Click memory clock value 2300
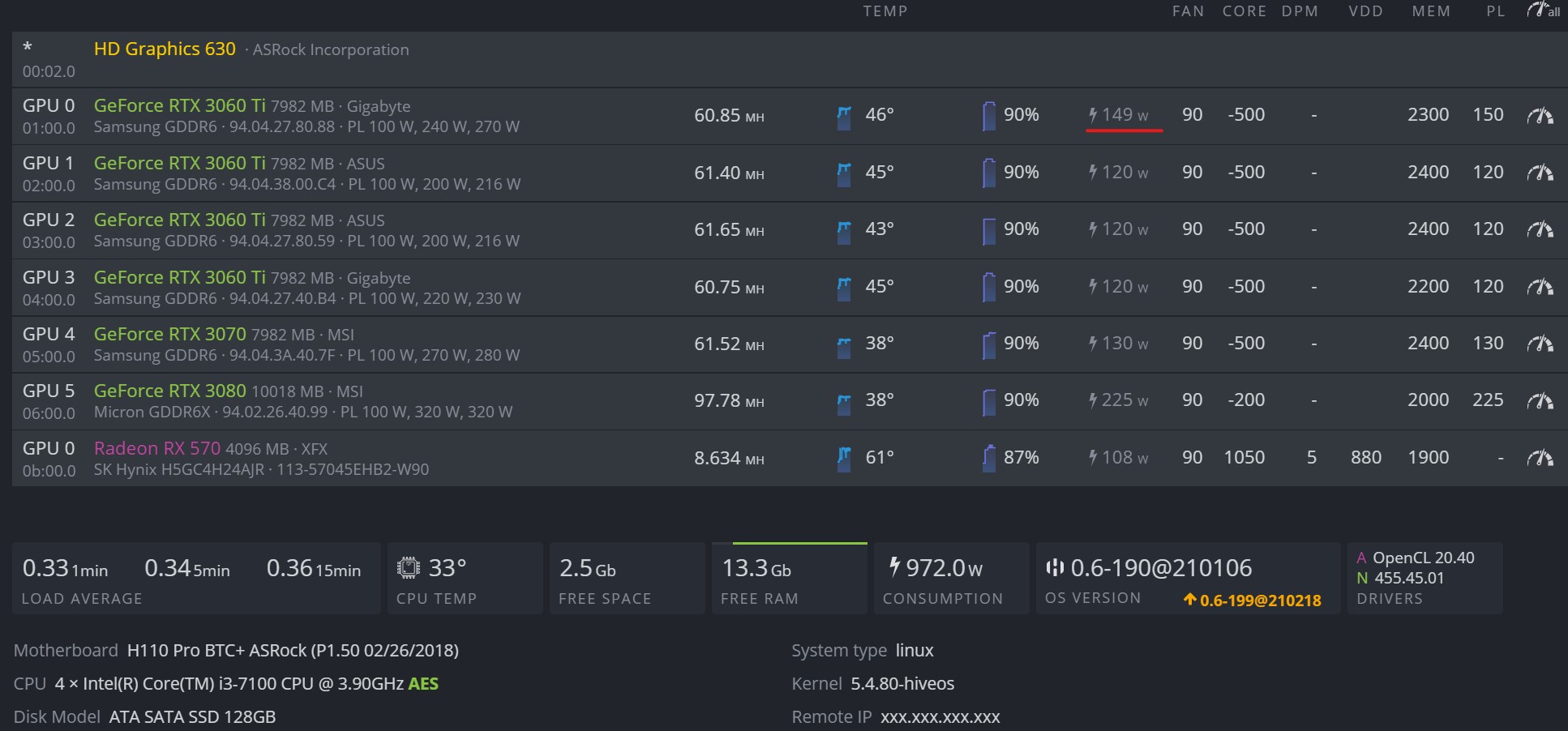The height and width of the screenshot is (731, 1568). pyautogui.click(x=1429, y=114)
